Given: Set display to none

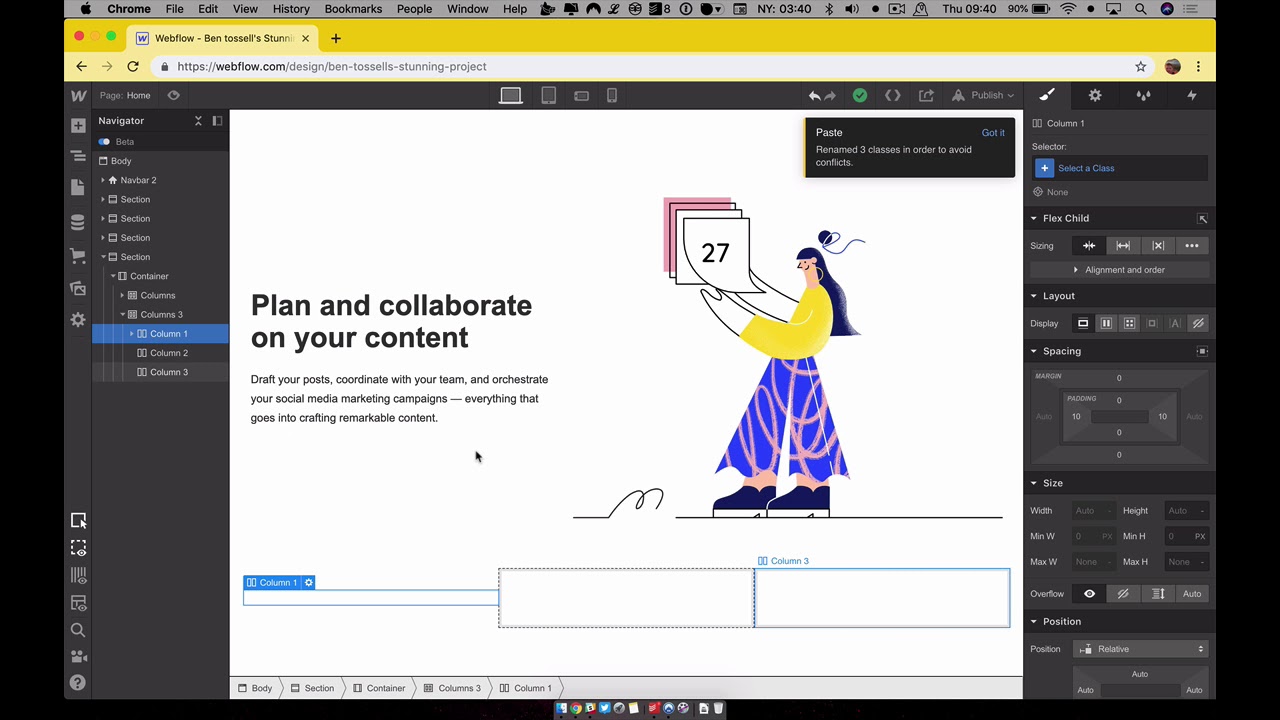Looking at the screenshot, I should [1198, 323].
